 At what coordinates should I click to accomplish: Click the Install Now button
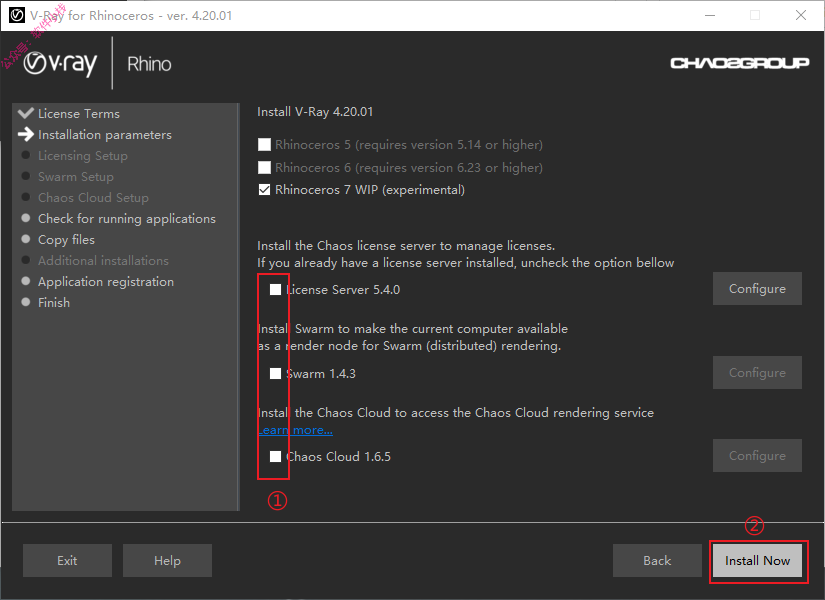[x=757, y=561]
